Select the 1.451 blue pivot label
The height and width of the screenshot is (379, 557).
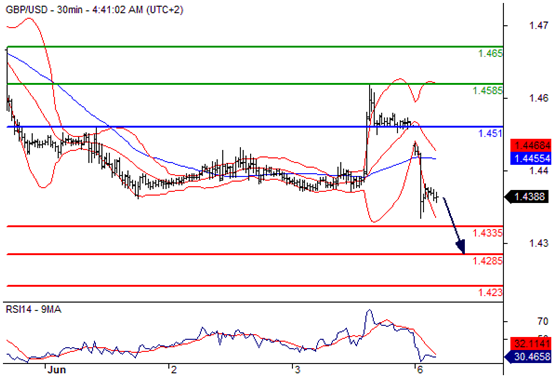point(491,134)
